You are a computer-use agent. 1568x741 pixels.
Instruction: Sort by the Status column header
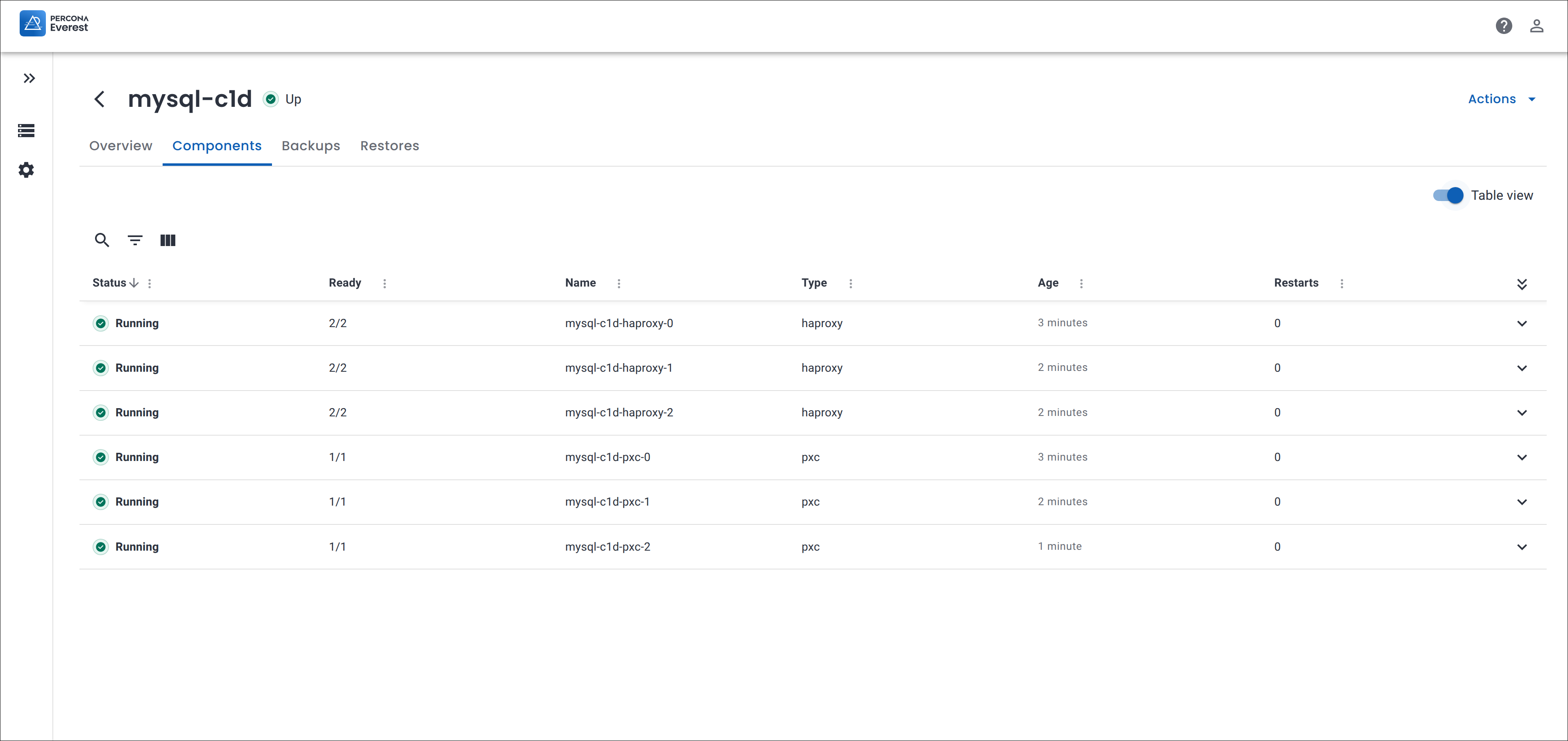coord(109,282)
